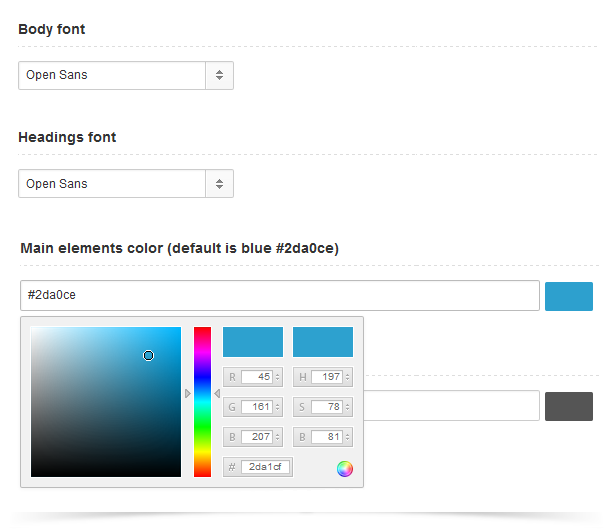Click the color wheel submit icon
Image resolution: width=615 pixels, height=529 pixels.
click(x=345, y=468)
